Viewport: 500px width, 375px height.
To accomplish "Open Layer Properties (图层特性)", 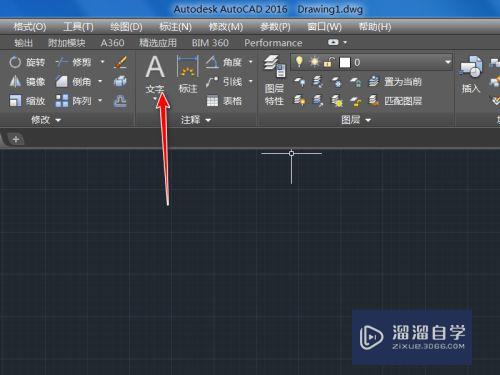I will (274, 81).
